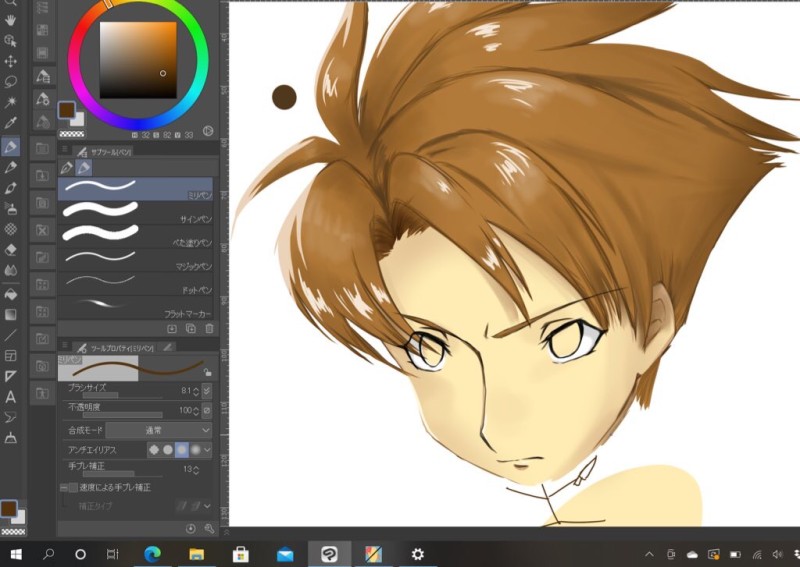Choose the フラットマーカー sub tool

click(135, 307)
